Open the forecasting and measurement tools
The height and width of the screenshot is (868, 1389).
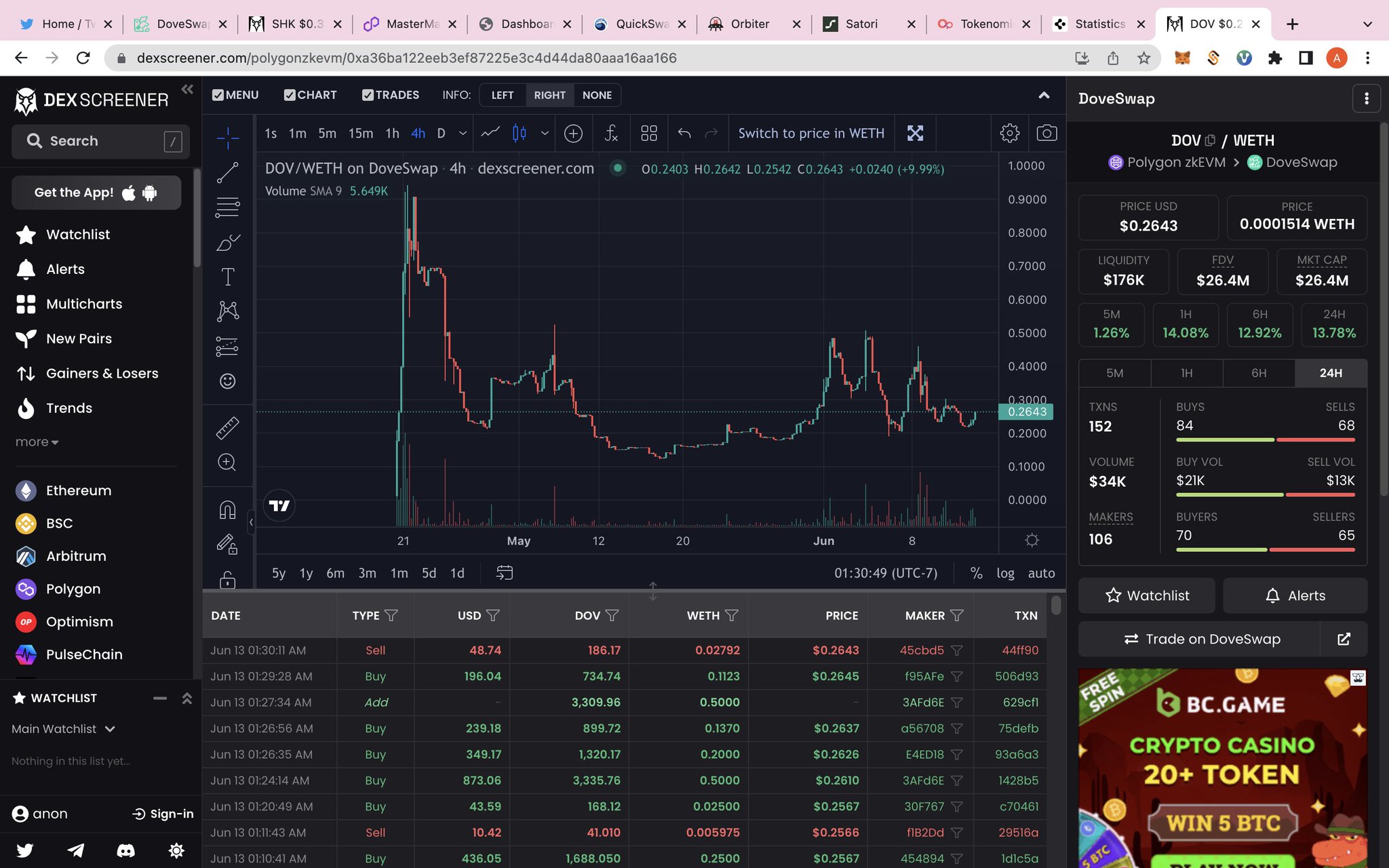pos(227,346)
